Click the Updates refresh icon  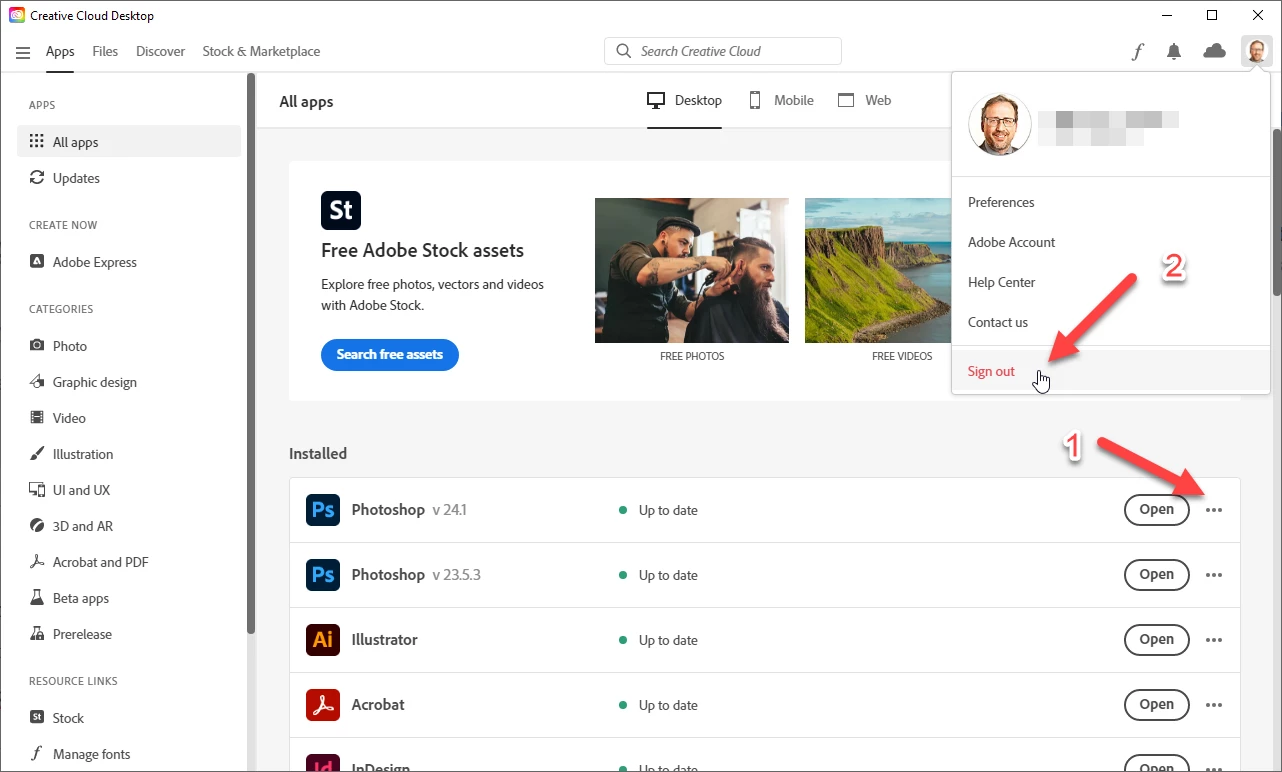pos(37,178)
